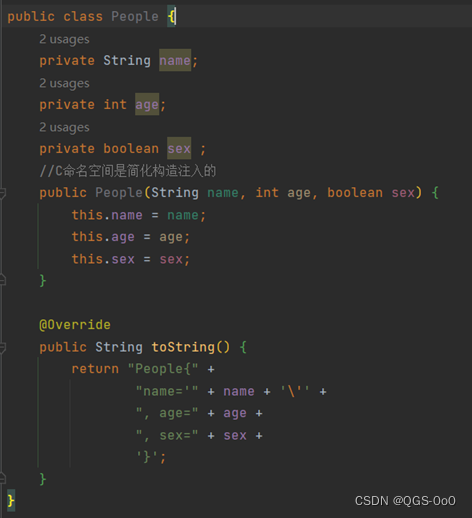472x518 pixels.
Task: Collapse the toString method fold marker
Action: (x=2, y=348)
